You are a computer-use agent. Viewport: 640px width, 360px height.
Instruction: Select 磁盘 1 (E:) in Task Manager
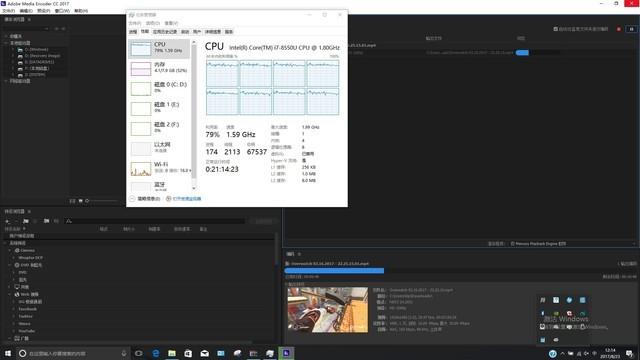click(159, 108)
